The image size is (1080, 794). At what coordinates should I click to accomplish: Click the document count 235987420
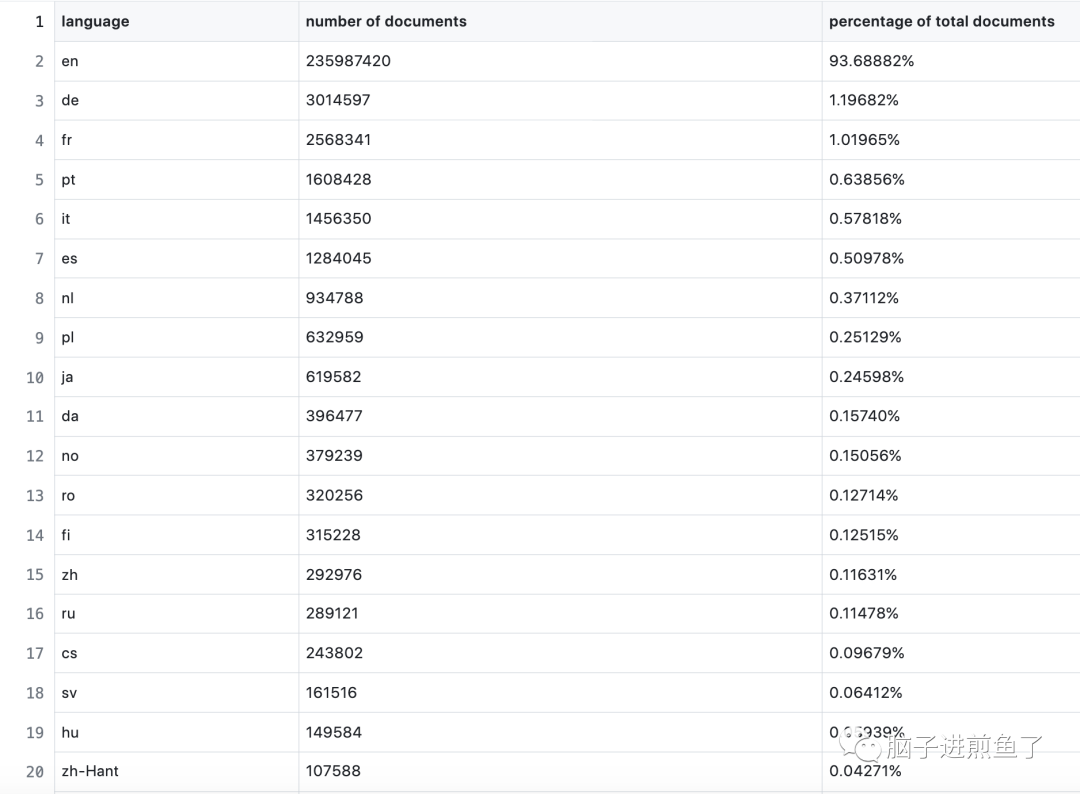(x=348, y=61)
